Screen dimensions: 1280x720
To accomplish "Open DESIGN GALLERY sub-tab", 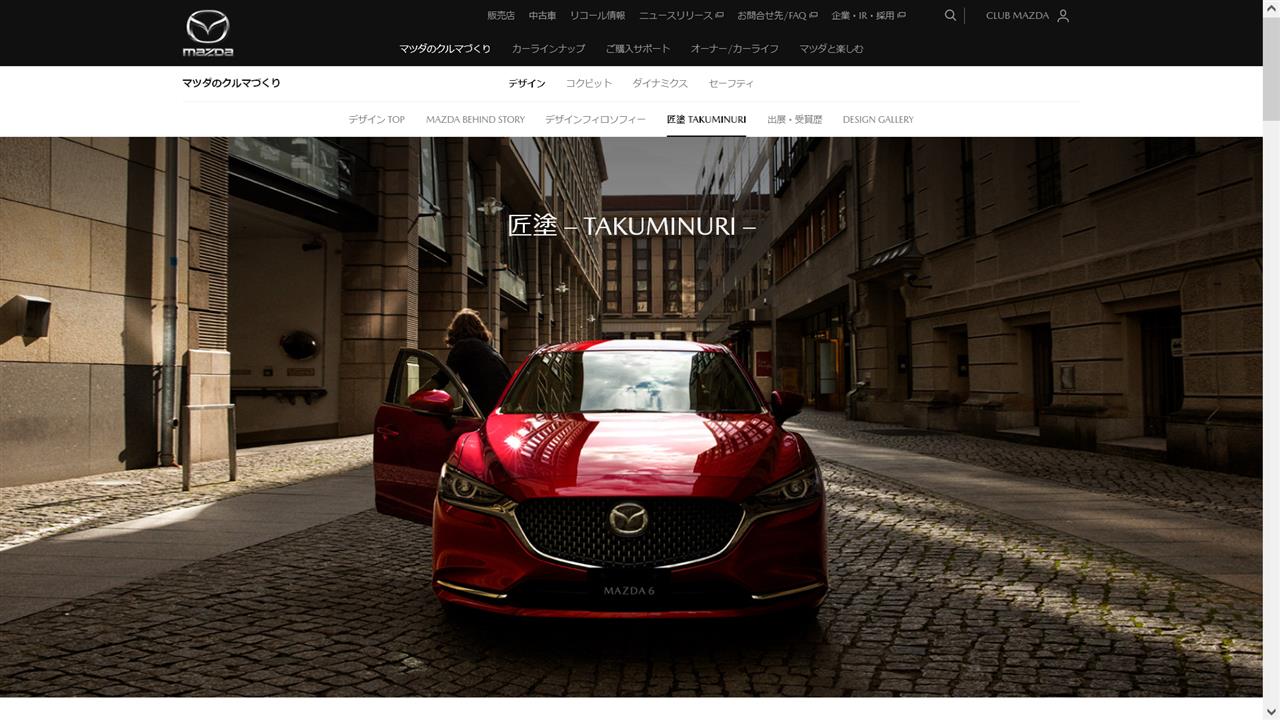I will coord(878,119).
